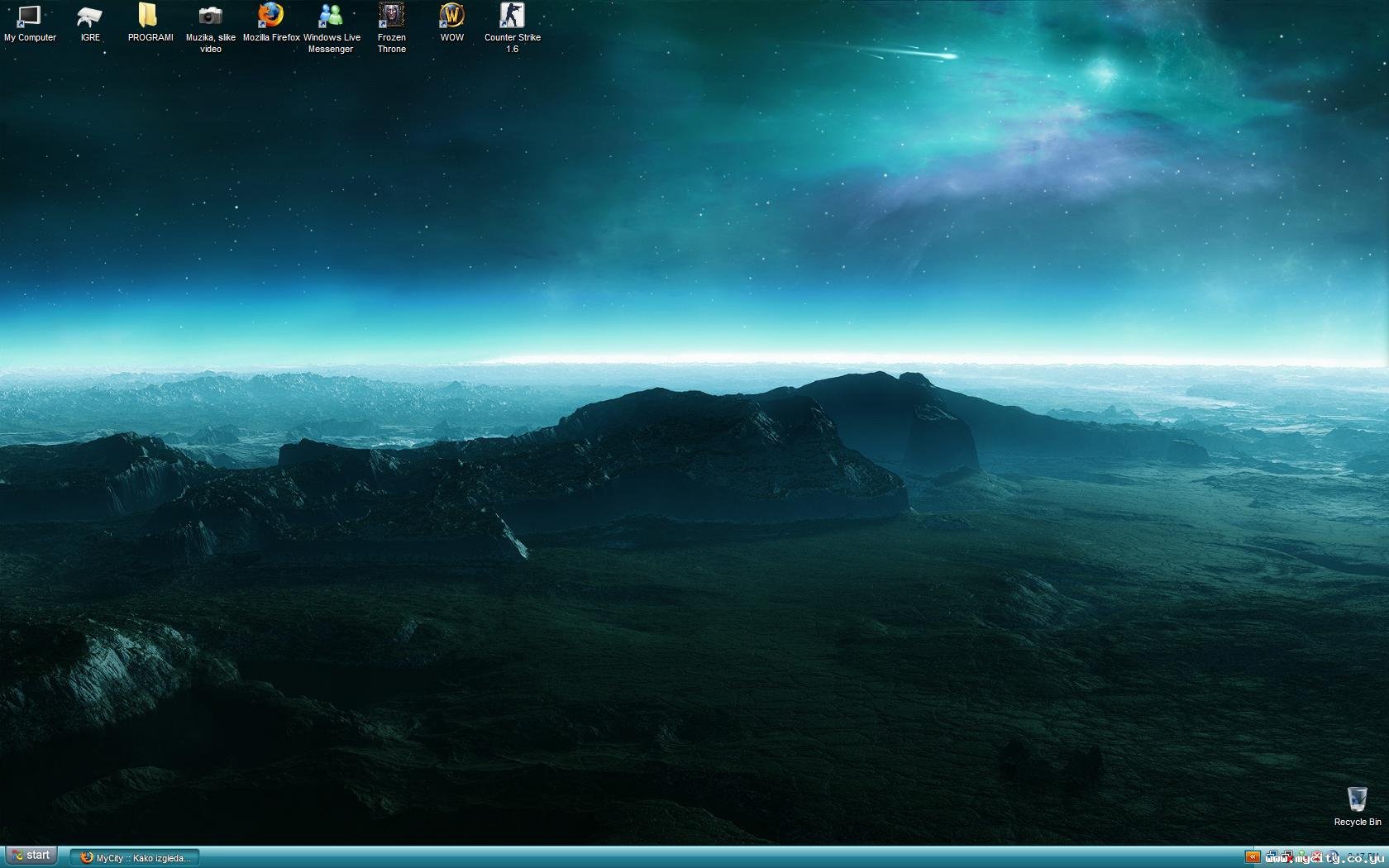Click the disconnected network tray icon with red X

point(1287,857)
